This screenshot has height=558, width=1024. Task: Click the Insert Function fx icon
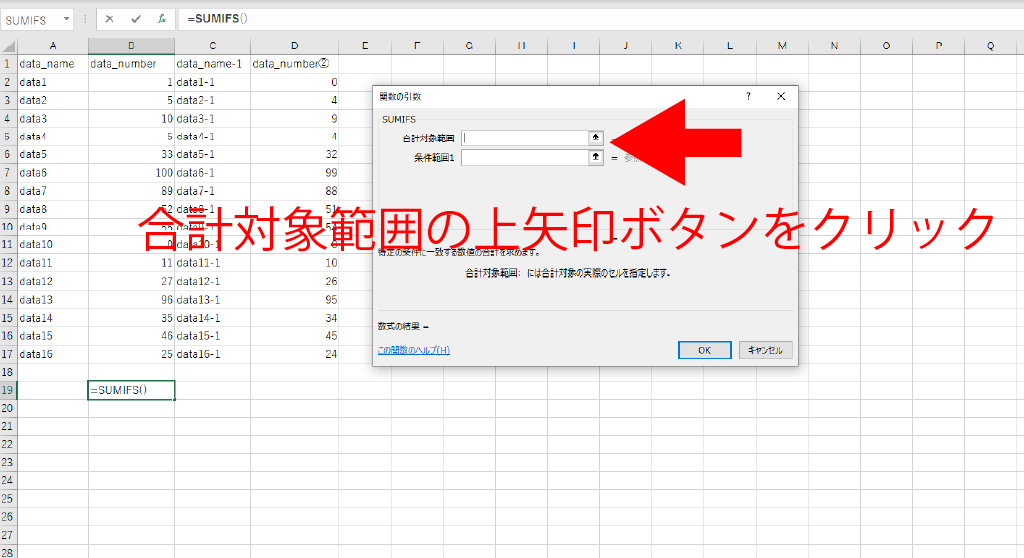[161, 19]
